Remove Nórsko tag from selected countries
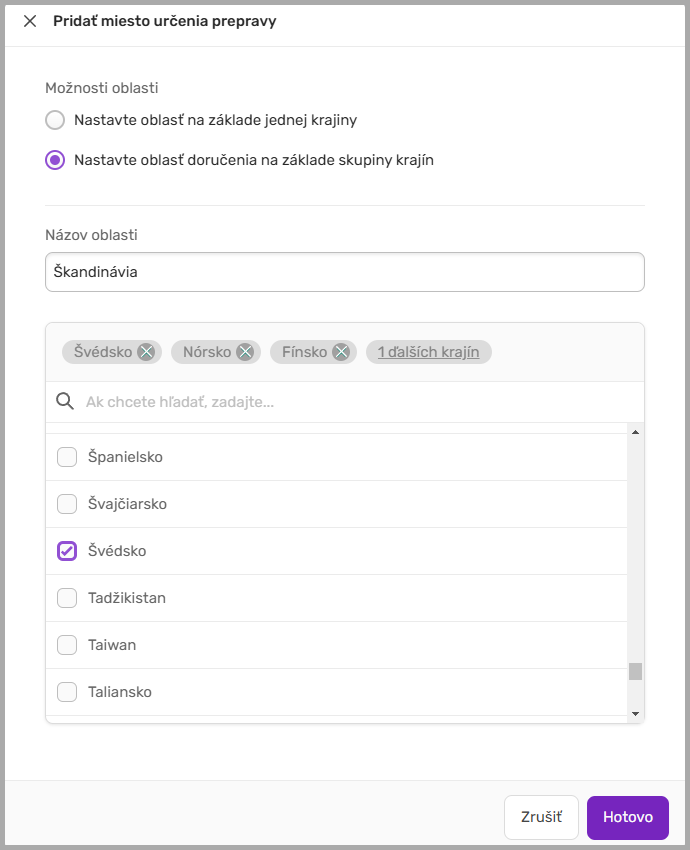This screenshot has width=690, height=850. 245,352
